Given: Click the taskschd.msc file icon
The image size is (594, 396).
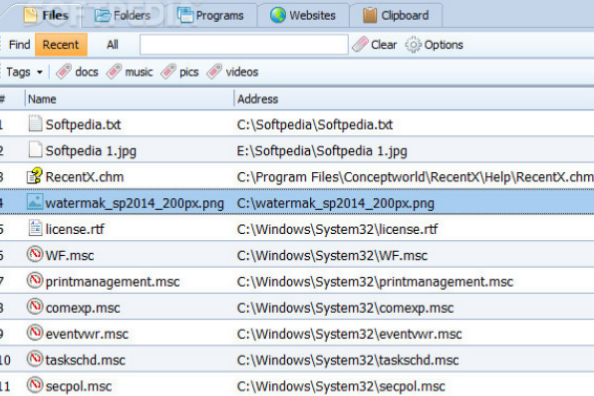Looking at the screenshot, I should pyautogui.click(x=35, y=359).
